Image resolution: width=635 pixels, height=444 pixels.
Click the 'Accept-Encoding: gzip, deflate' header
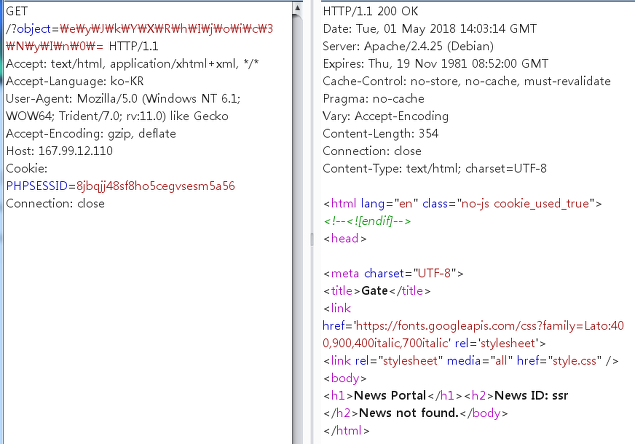click(91, 133)
